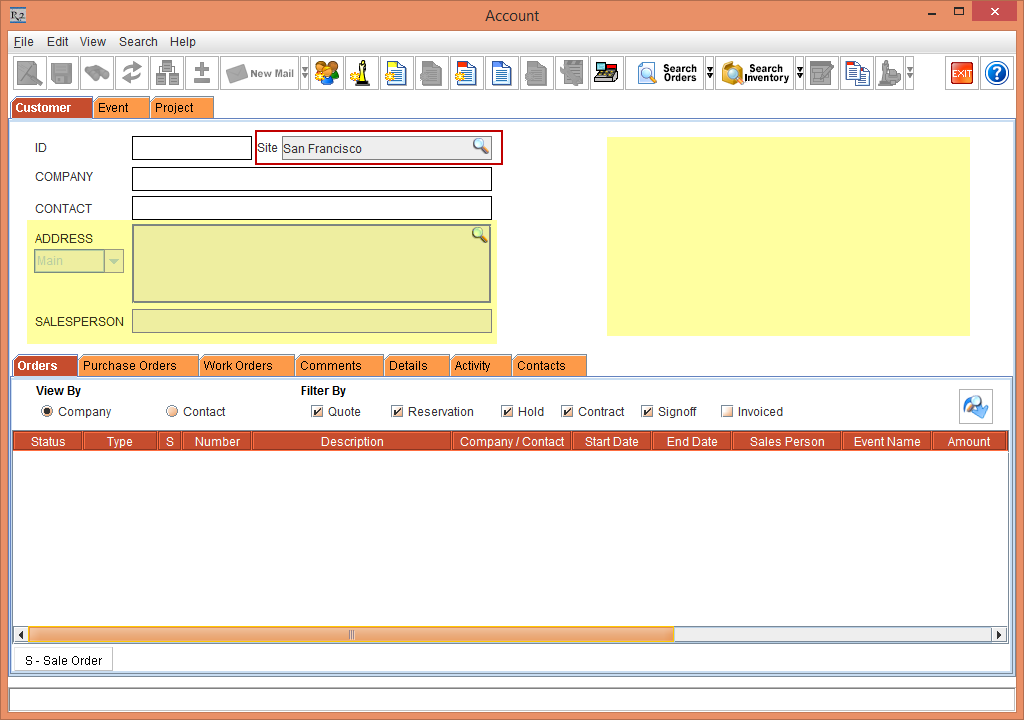This screenshot has height=720, width=1024.
Task: Open the Help icon in the toolbar
Action: pyautogui.click(x=996, y=73)
